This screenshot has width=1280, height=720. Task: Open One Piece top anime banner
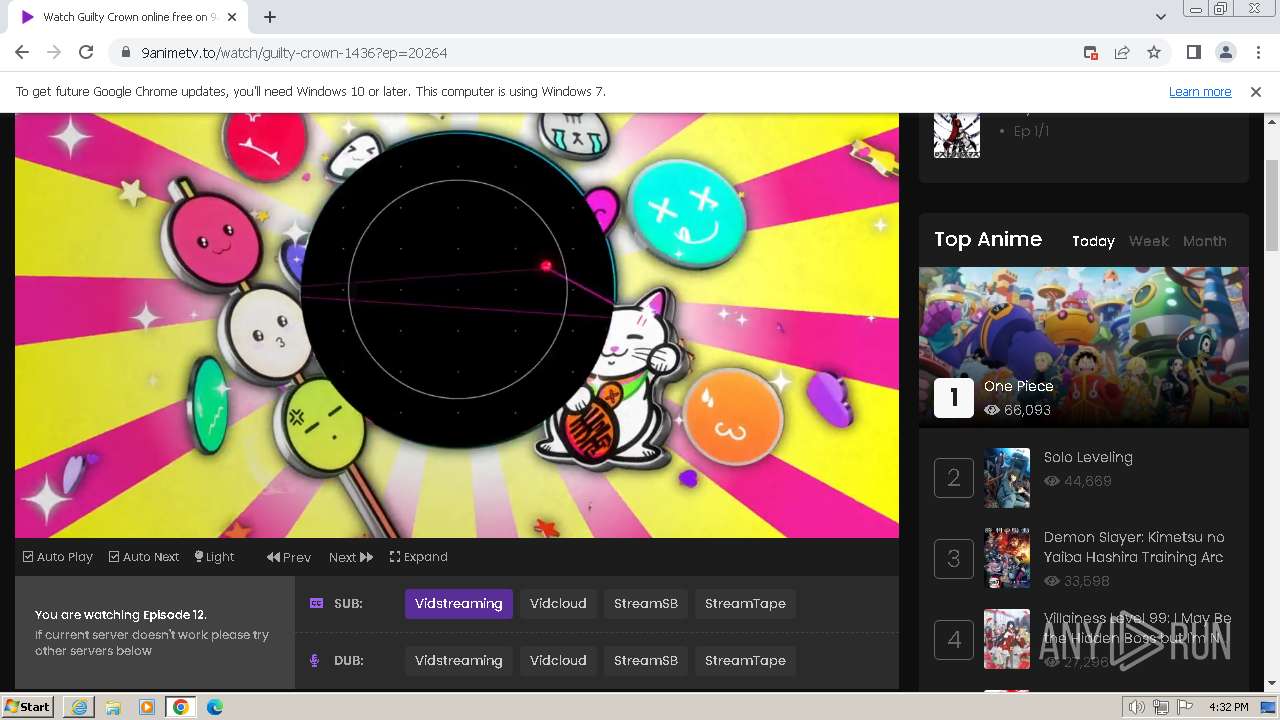click(1084, 347)
